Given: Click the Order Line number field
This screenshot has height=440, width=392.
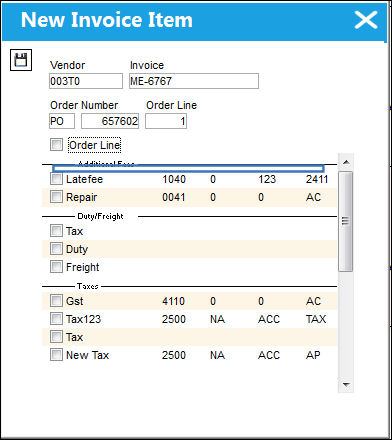Looking at the screenshot, I should point(166,121).
